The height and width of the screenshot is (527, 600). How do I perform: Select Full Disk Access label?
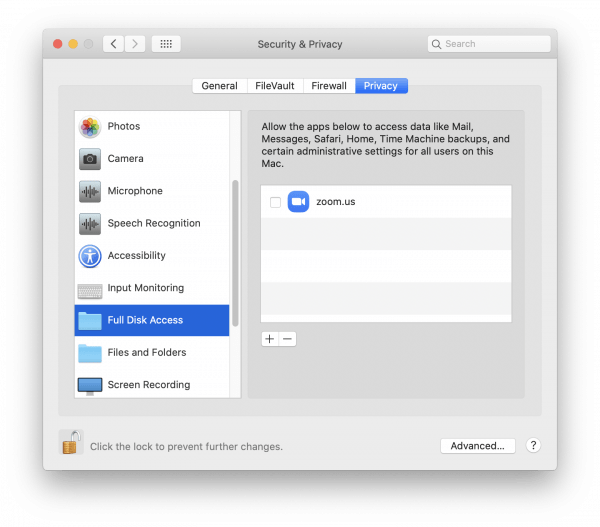145,320
